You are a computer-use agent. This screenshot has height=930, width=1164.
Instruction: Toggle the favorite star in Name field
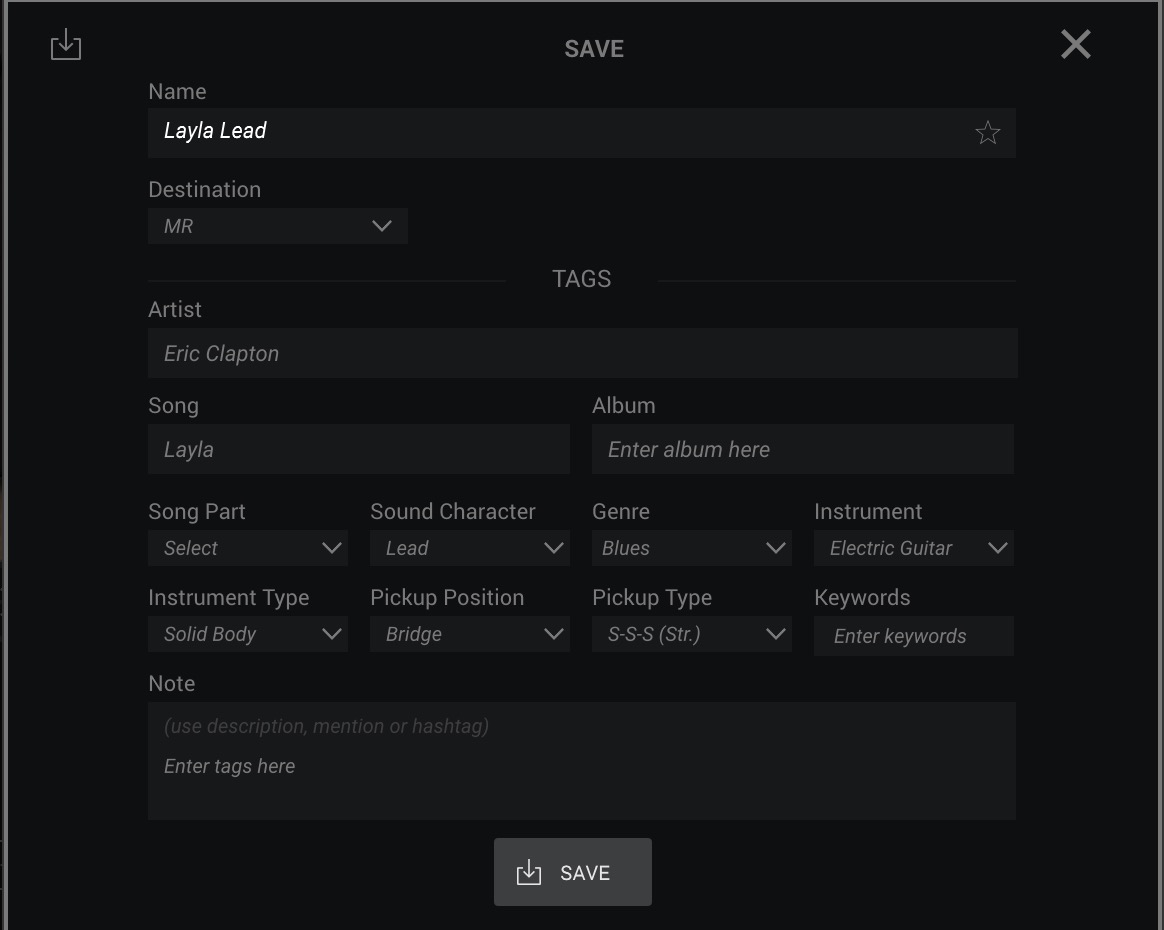click(987, 133)
